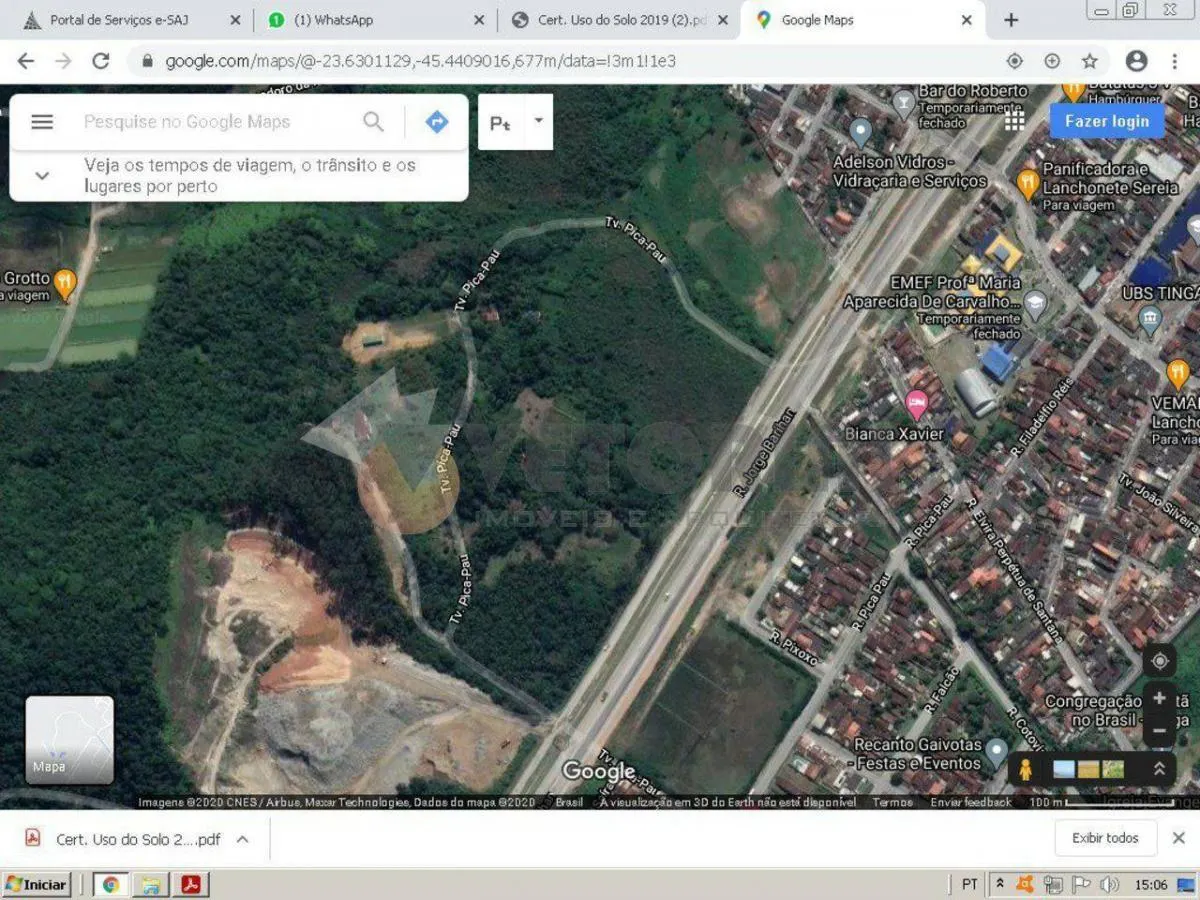The height and width of the screenshot is (900, 1200).
Task: Click Chrome icon in the taskbar
Action: [110, 884]
